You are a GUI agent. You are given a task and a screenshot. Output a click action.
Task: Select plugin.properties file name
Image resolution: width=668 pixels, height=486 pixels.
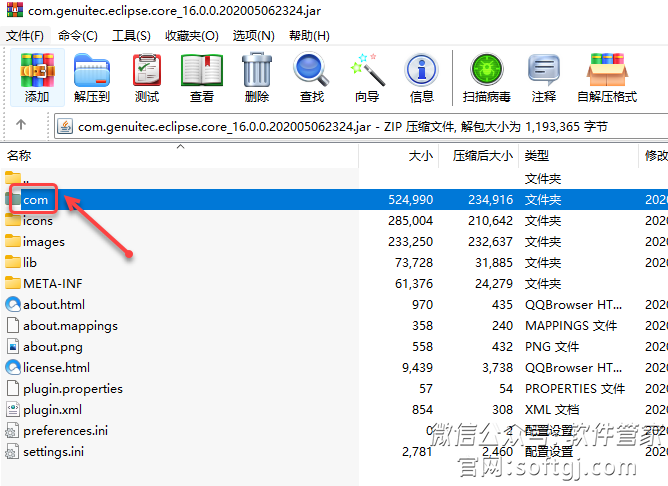point(73,388)
